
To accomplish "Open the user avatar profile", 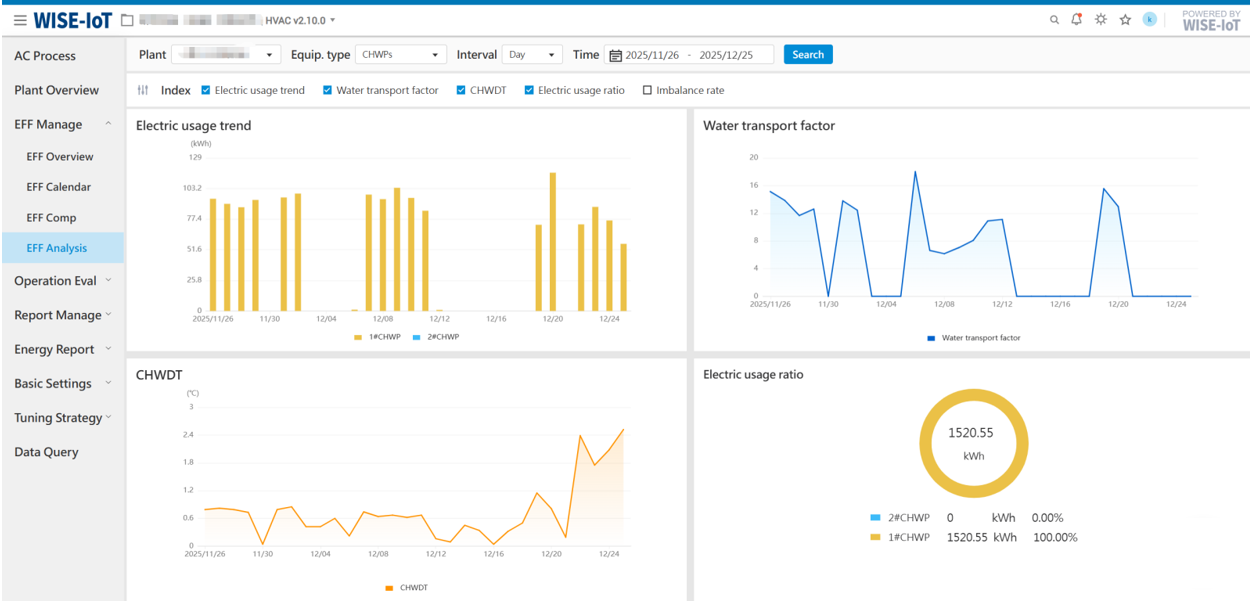I will pyautogui.click(x=1150, y=20).
